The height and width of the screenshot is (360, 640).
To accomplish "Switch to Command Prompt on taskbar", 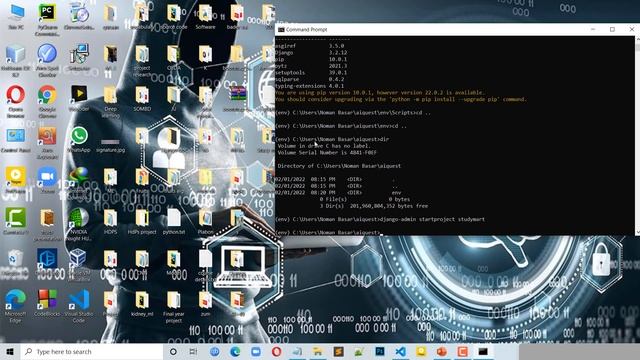I will [x=483, y=351].
